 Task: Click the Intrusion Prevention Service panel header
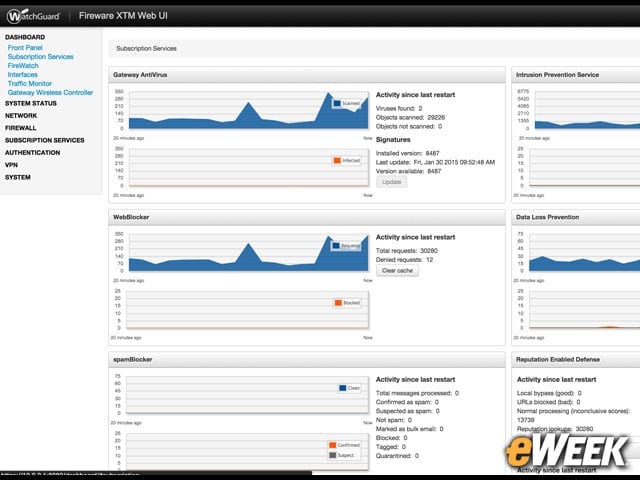point(576,75)
